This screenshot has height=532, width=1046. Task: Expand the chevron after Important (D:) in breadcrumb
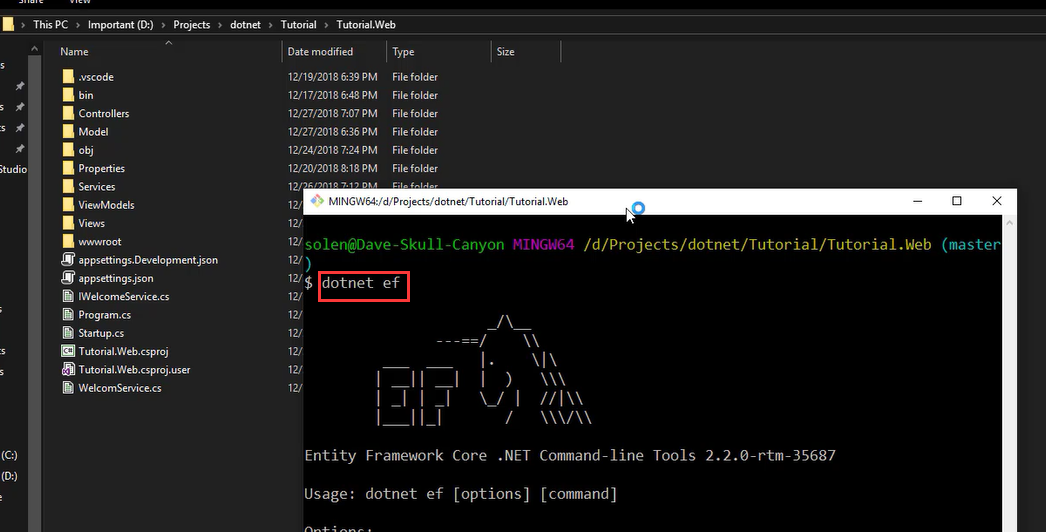click(163, 25)
